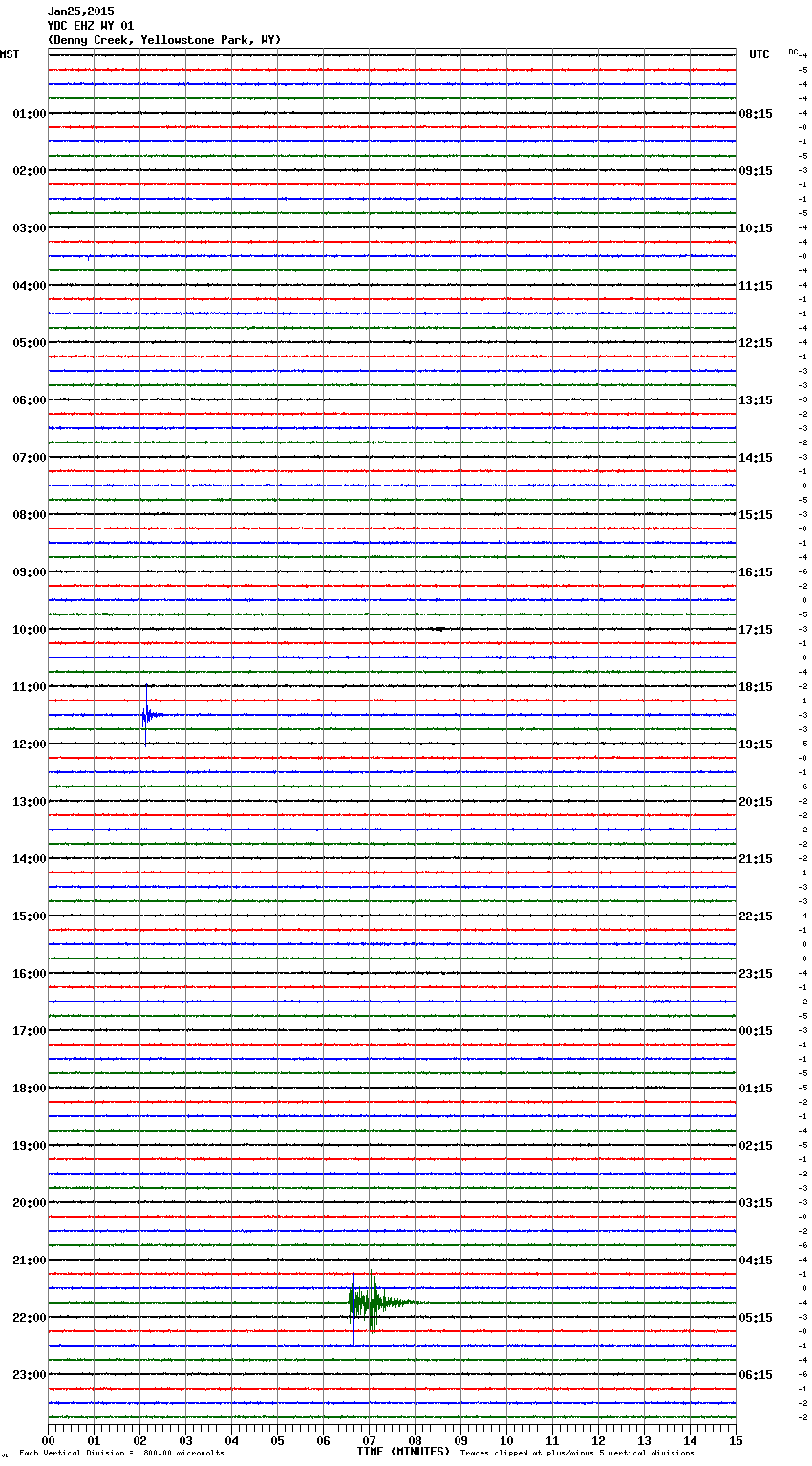Select the 16:00 MST time label
812x1466 pixels.
click(29, 974)
